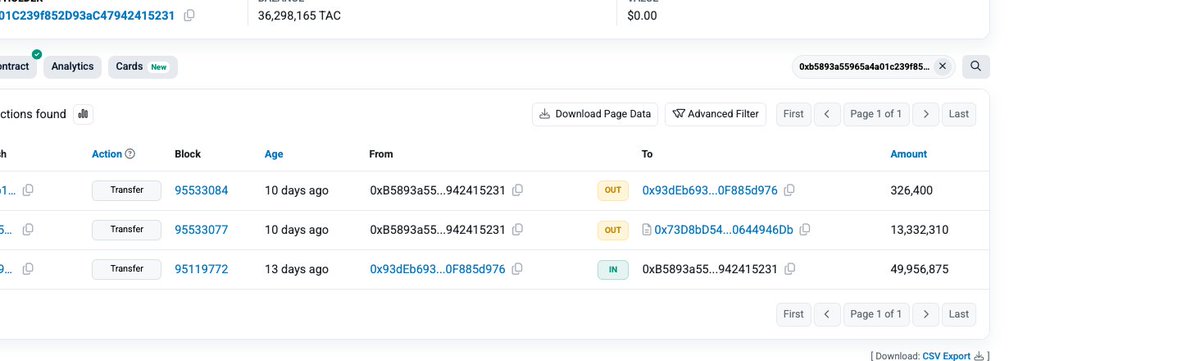Switch to the Analytics tab
The image size is (1200, 361).
[x=72, y=66]
